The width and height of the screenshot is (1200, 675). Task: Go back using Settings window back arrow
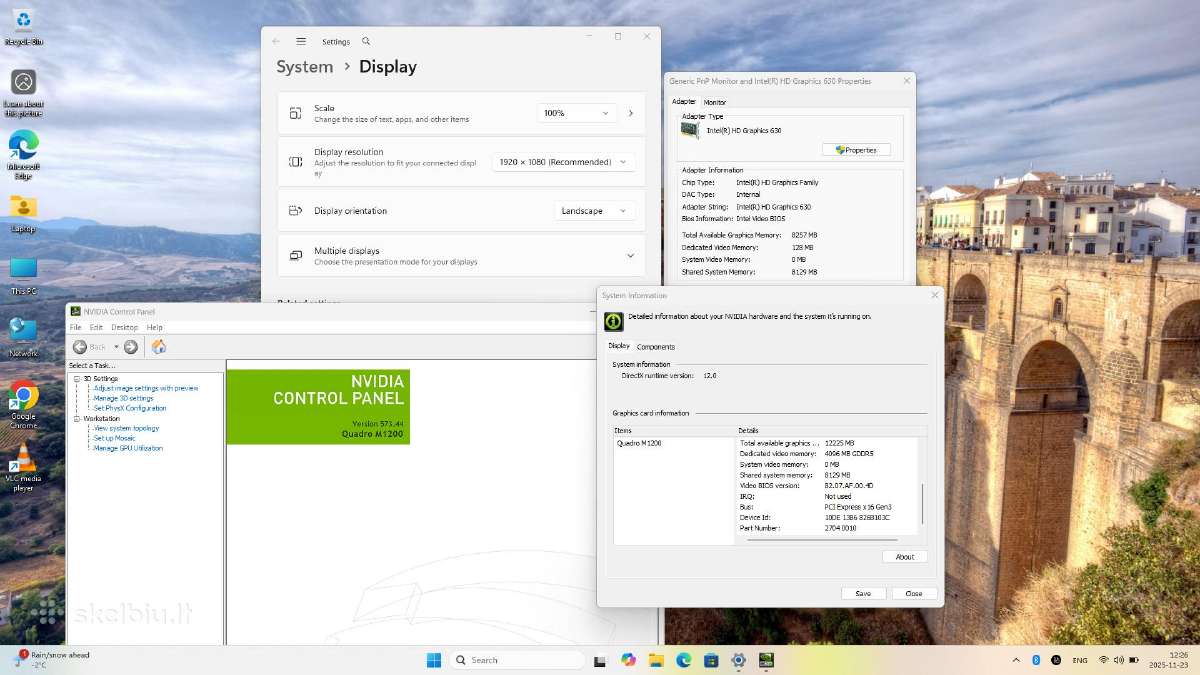tap(276, 42)
